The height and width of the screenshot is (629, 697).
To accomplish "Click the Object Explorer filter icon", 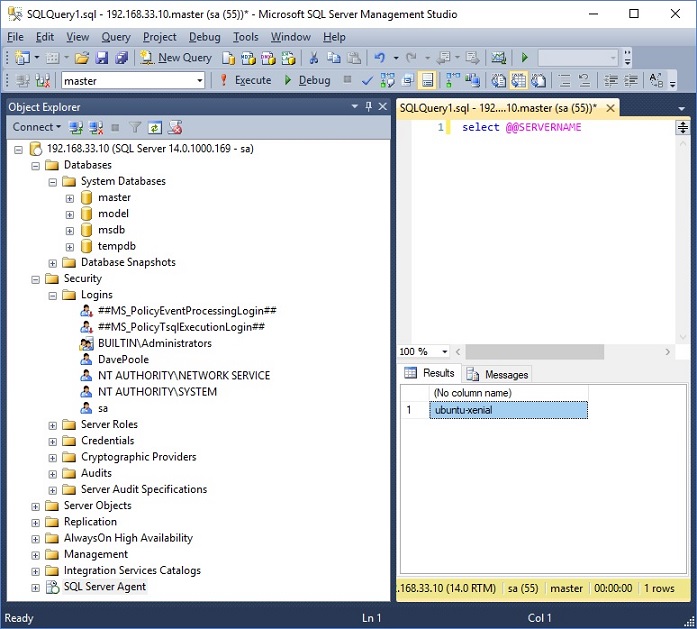I will point(135,128).
